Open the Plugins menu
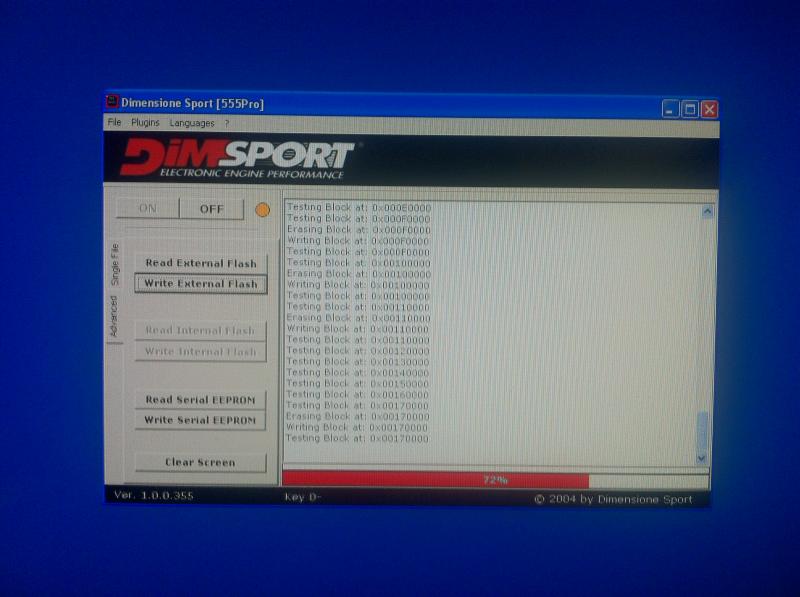The image size is (800, 597). 145,122
